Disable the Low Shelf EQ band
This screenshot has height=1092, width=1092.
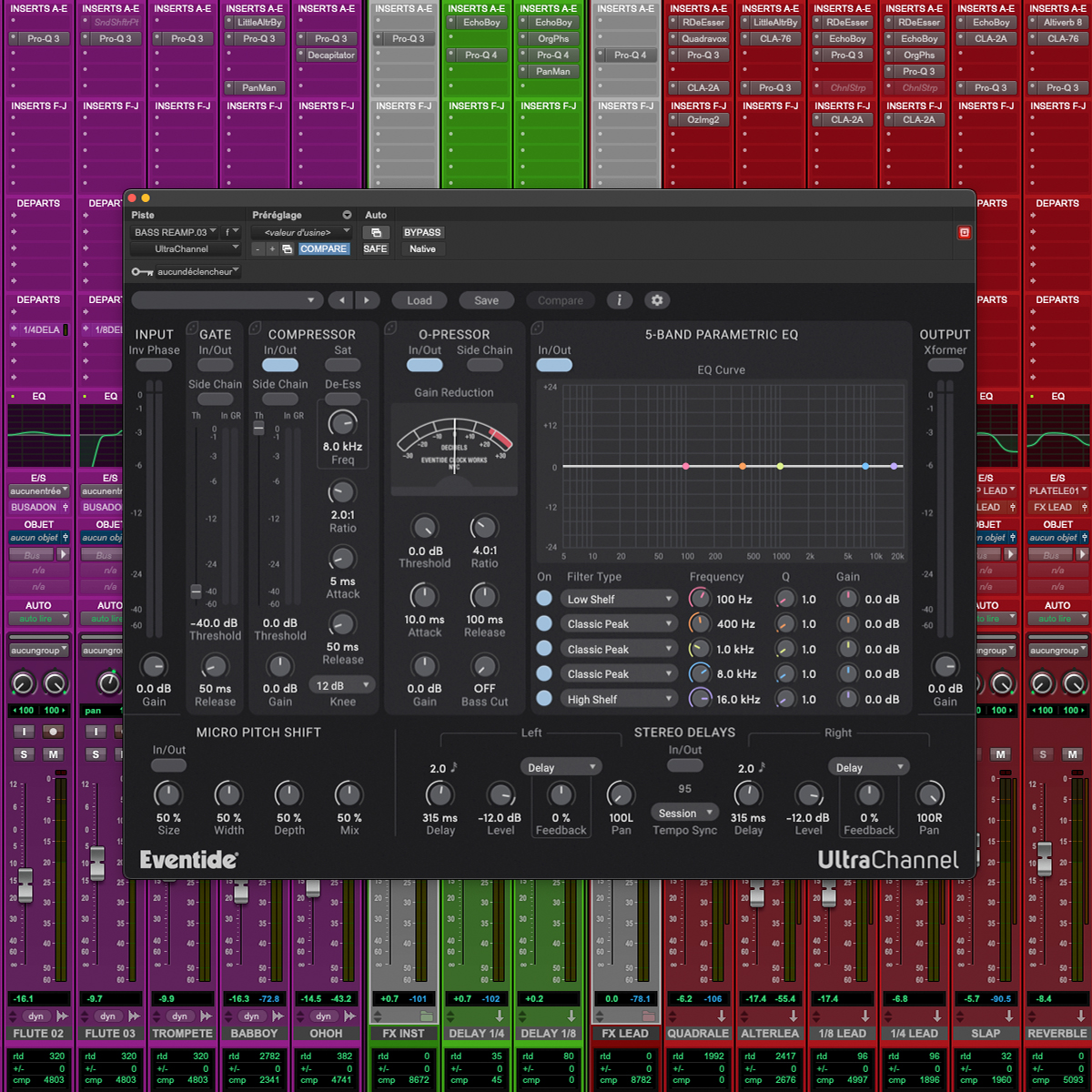coord(544,599)
